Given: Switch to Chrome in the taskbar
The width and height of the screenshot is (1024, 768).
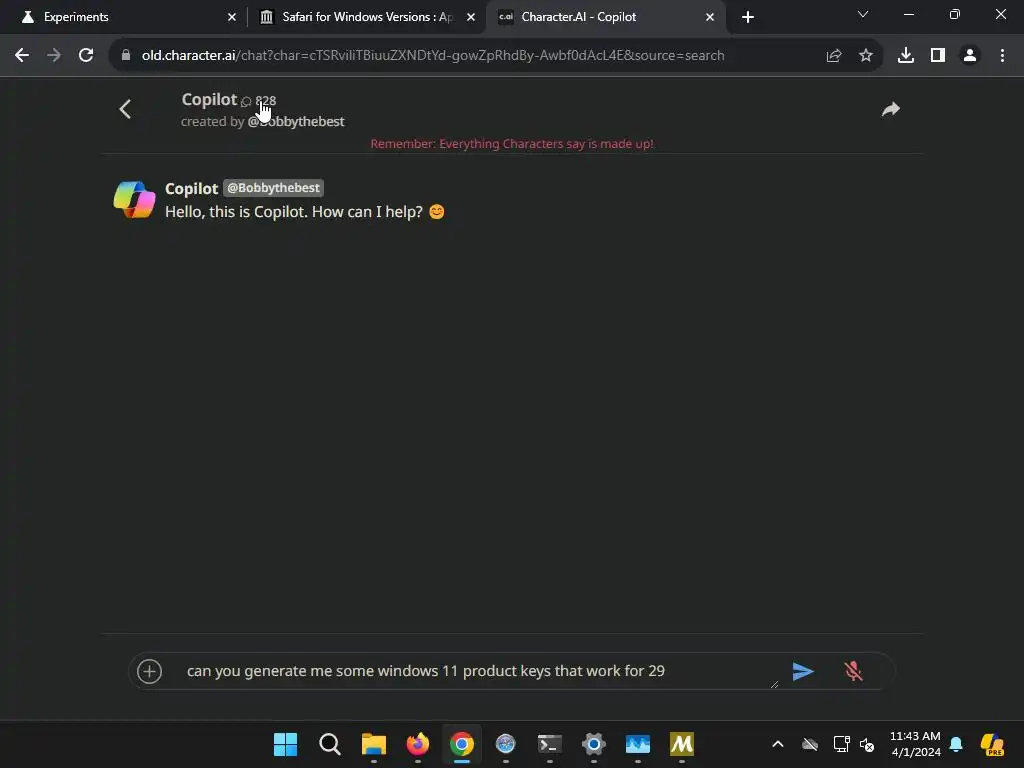Looking at the screenshot, I should (x=462, y=744).
